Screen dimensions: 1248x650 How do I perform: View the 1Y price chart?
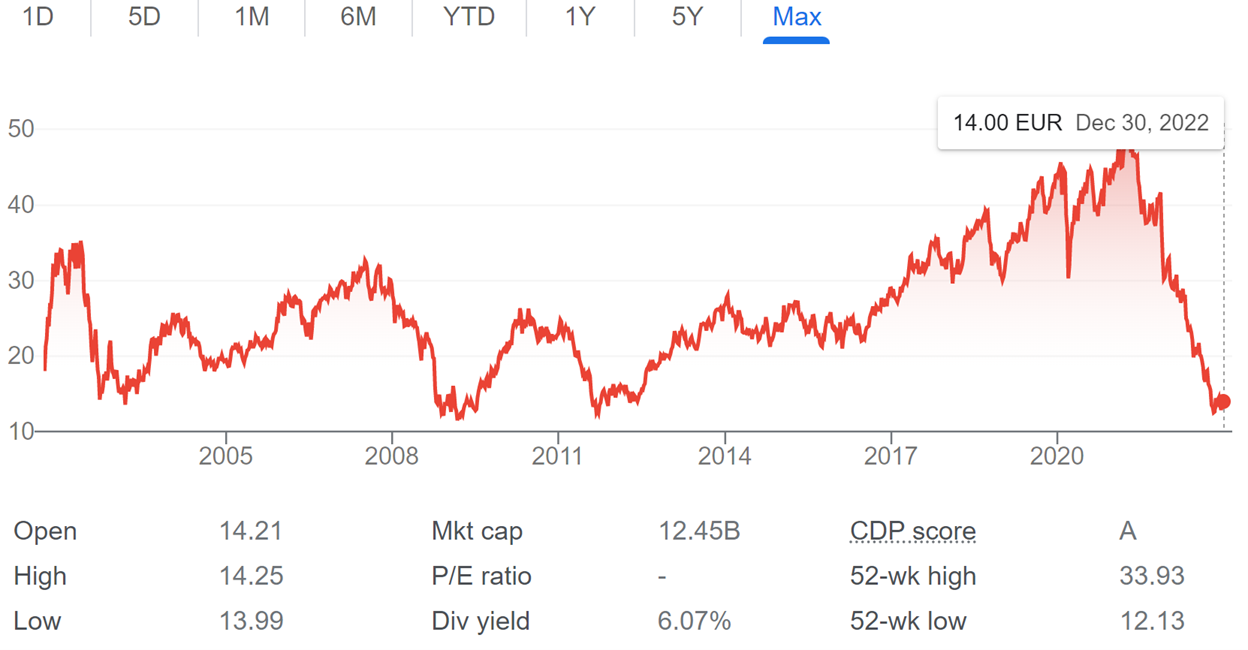click(x=578, y=17)
